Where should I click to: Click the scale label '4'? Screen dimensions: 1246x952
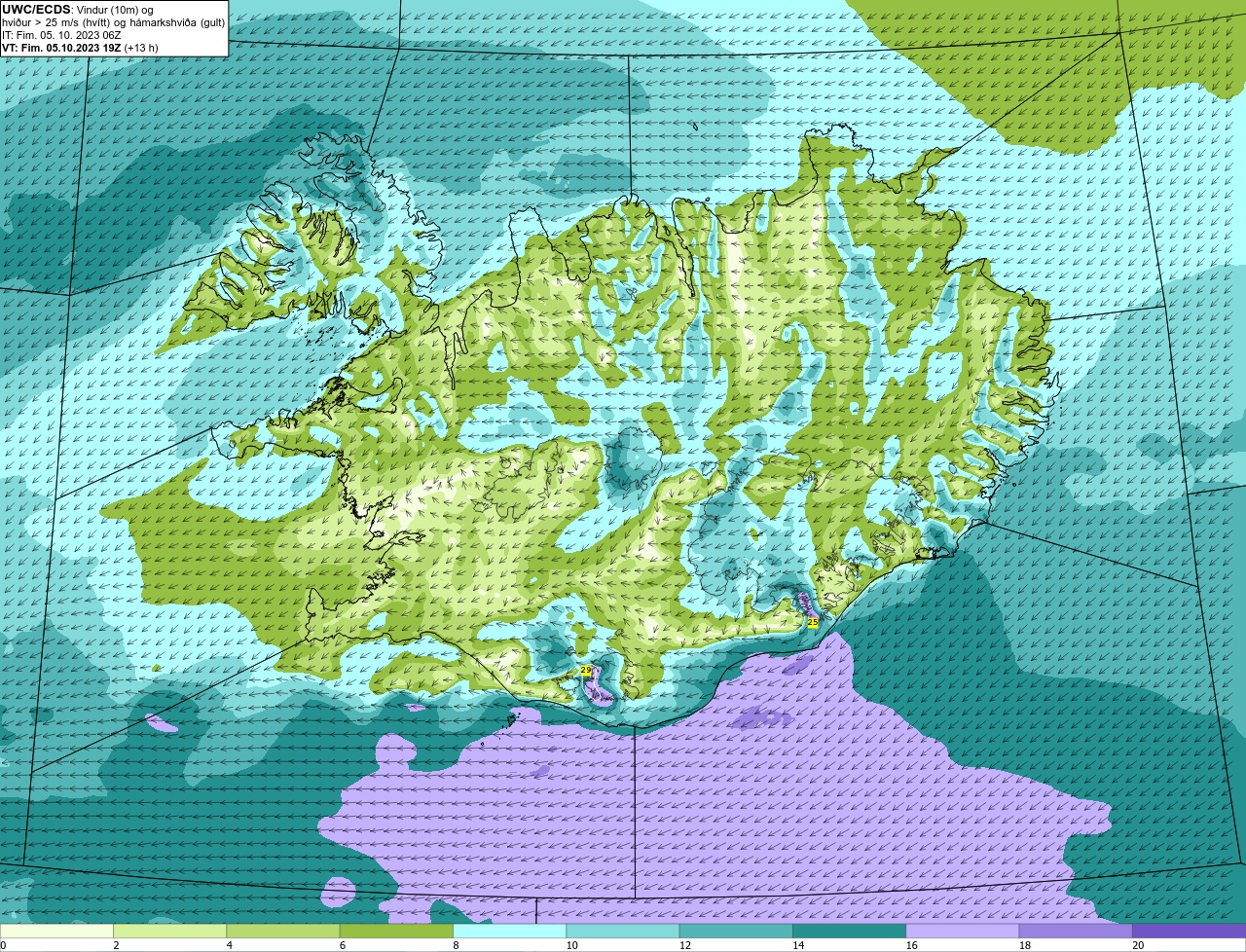[230, 945]
